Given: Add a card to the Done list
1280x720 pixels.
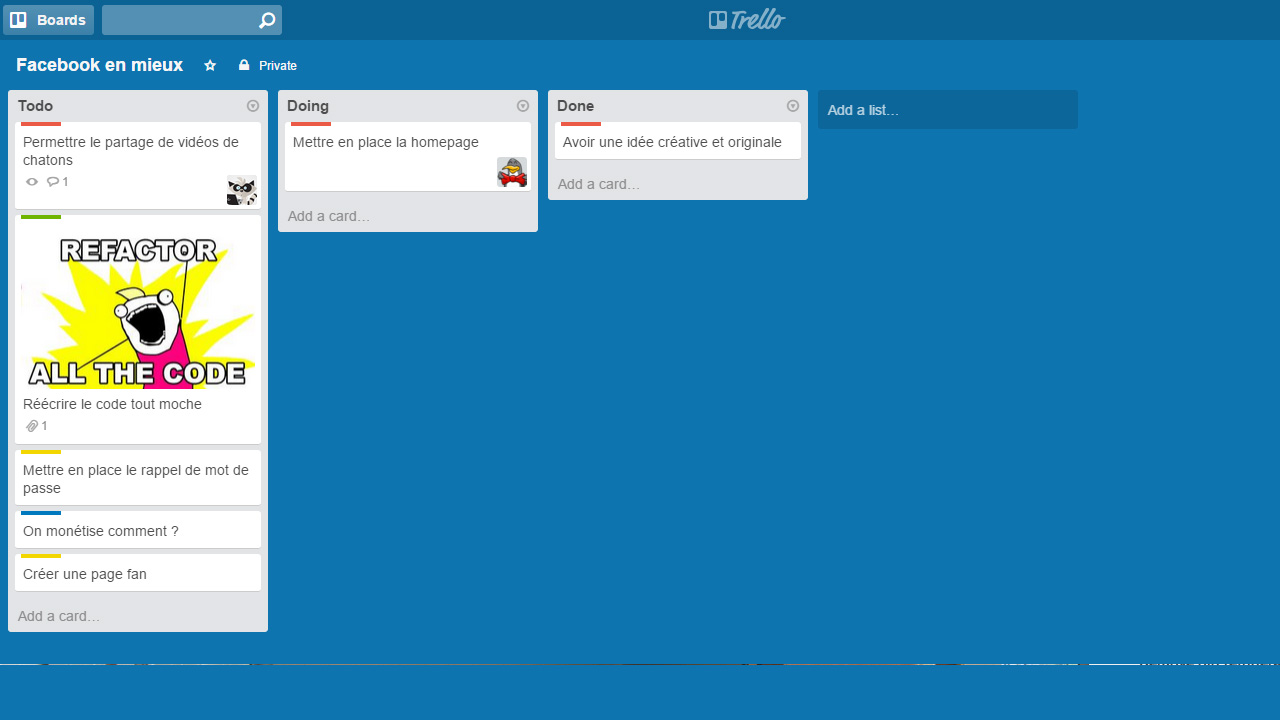Looking at the screenshot, I should click(599, 184).
